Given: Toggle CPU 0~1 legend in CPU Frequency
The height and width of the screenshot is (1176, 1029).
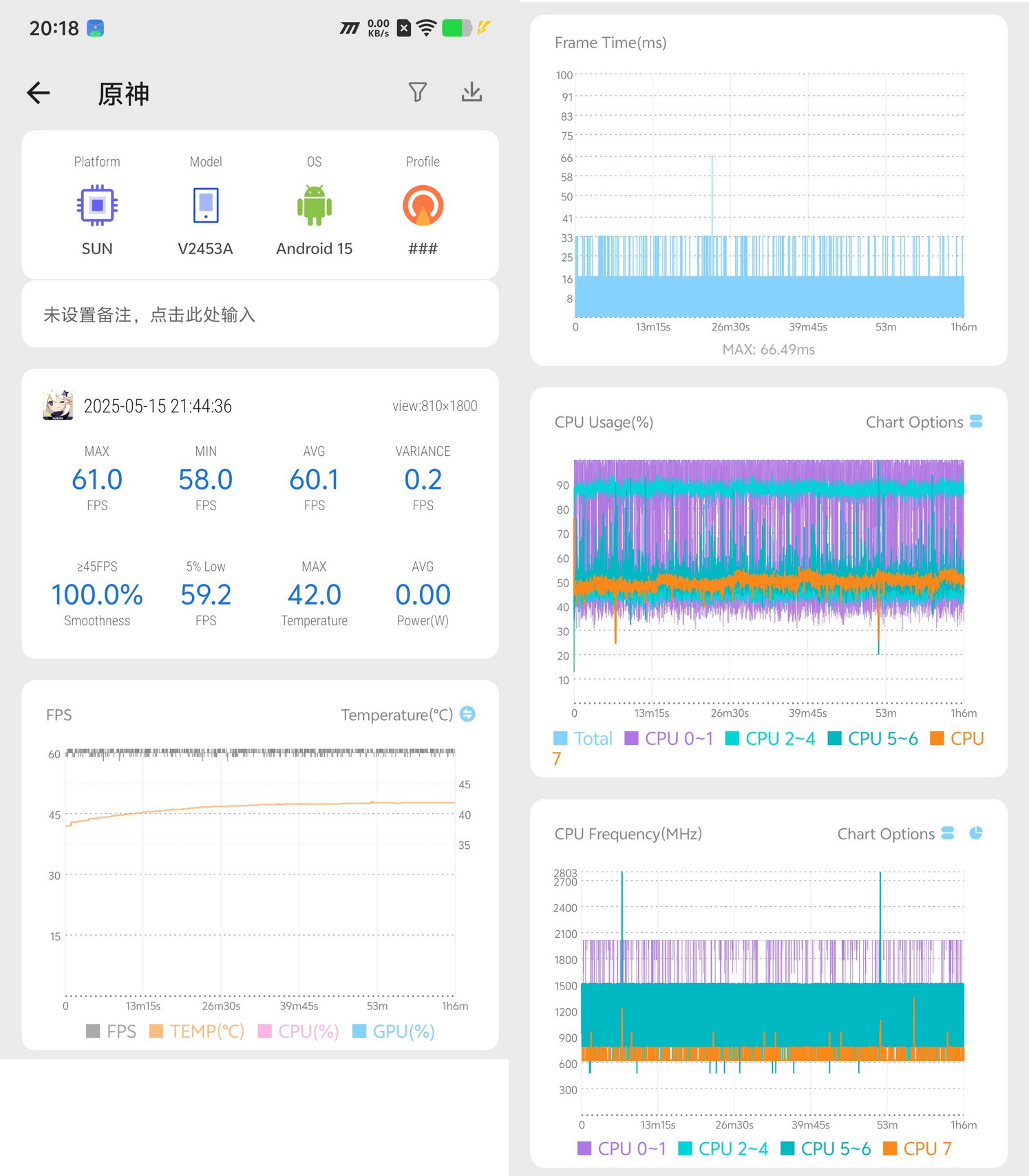Looking at the screenshot, I should tap(622, 1148).
